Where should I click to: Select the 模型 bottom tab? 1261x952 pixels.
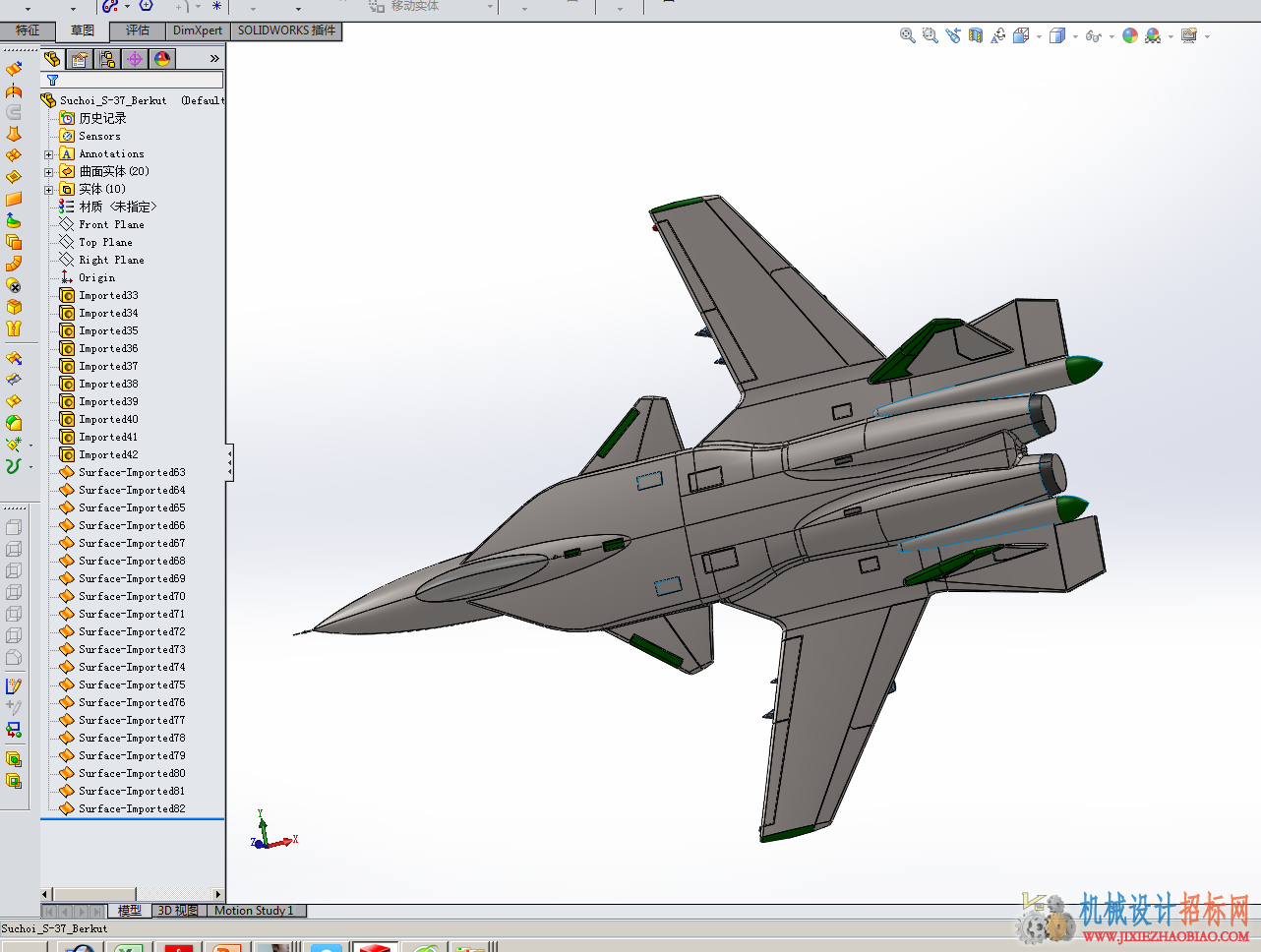130,911
